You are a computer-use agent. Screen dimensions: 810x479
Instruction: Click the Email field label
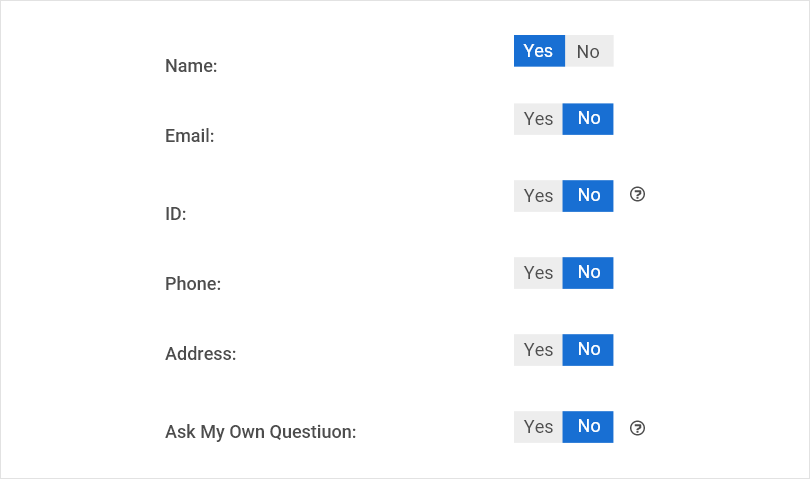[x=190, y=136]
